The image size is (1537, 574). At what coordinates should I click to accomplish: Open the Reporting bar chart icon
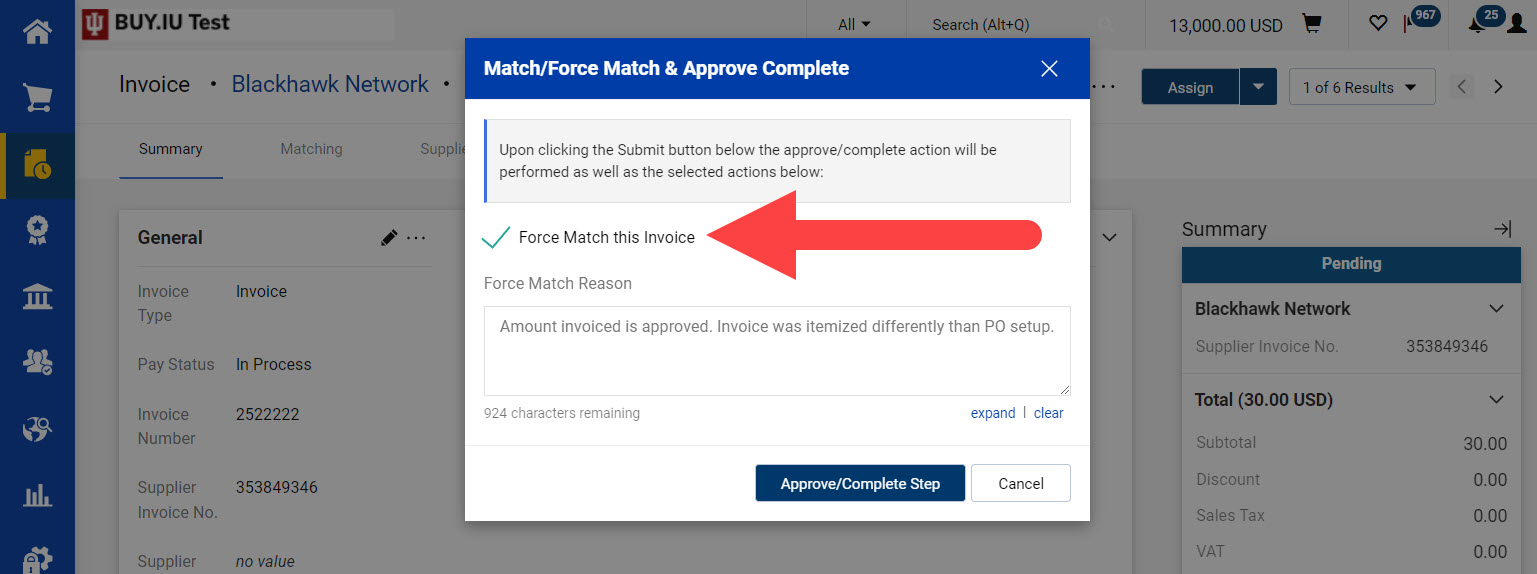(37, 495)
